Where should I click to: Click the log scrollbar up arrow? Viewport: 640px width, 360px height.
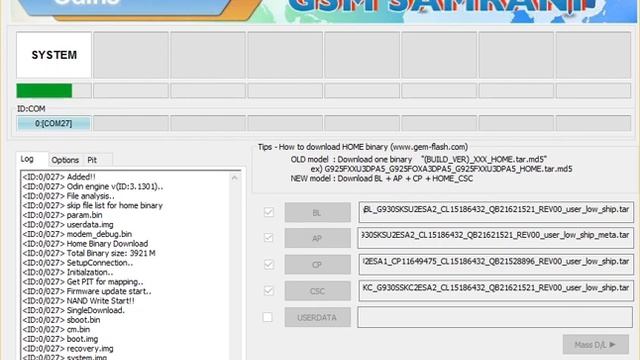coord(234,178)
